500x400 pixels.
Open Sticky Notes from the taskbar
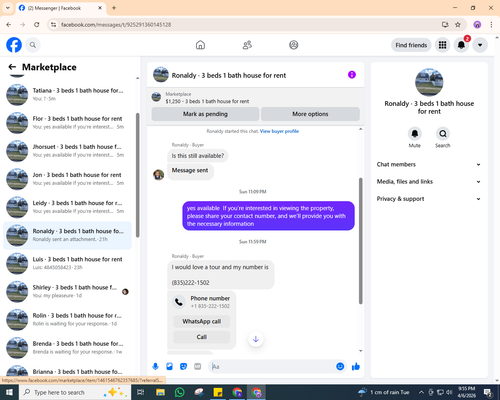(218, 392)
